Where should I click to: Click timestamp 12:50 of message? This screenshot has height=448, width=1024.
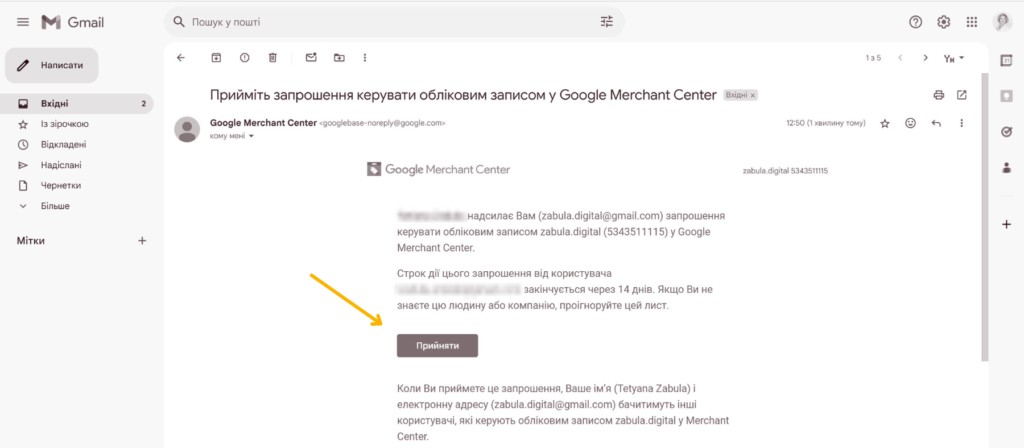point(826,123)
